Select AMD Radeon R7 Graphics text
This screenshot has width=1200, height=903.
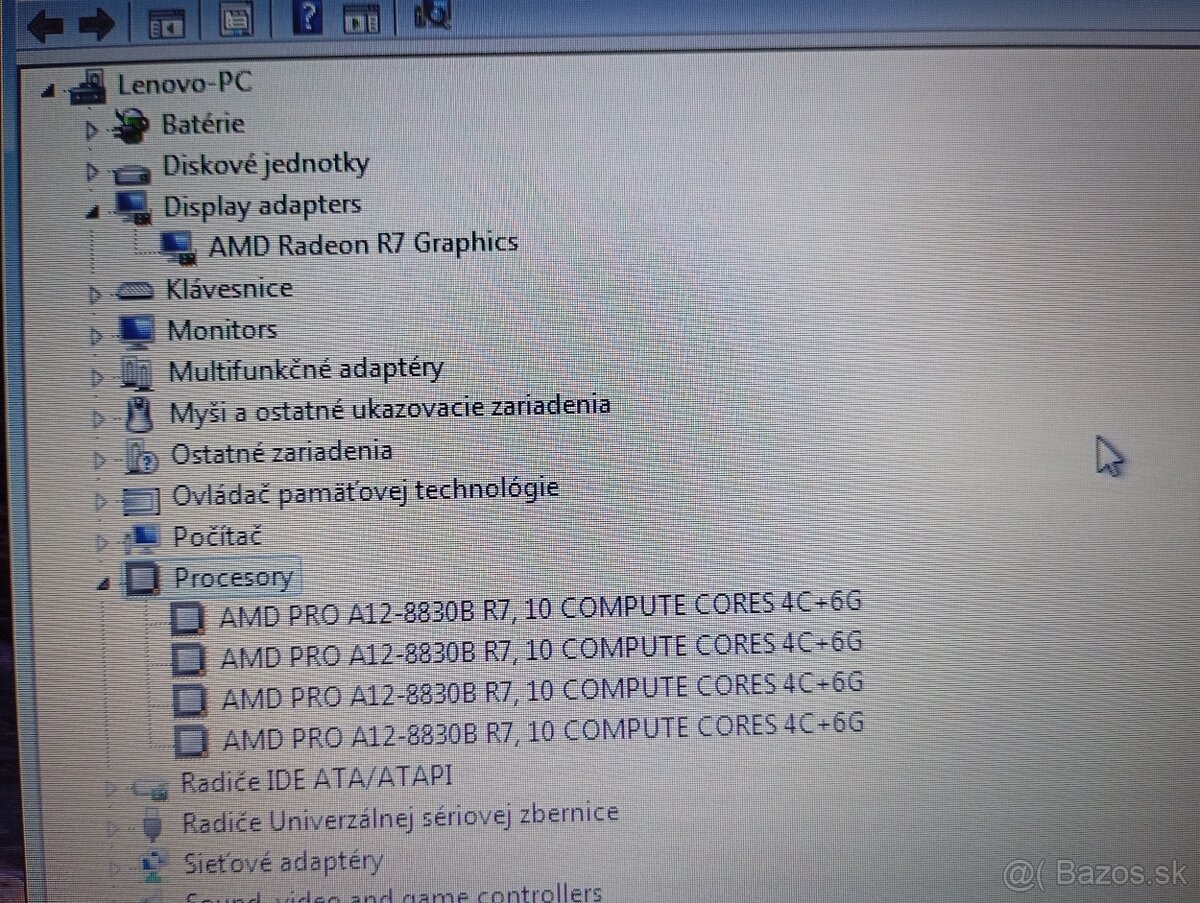364,243
